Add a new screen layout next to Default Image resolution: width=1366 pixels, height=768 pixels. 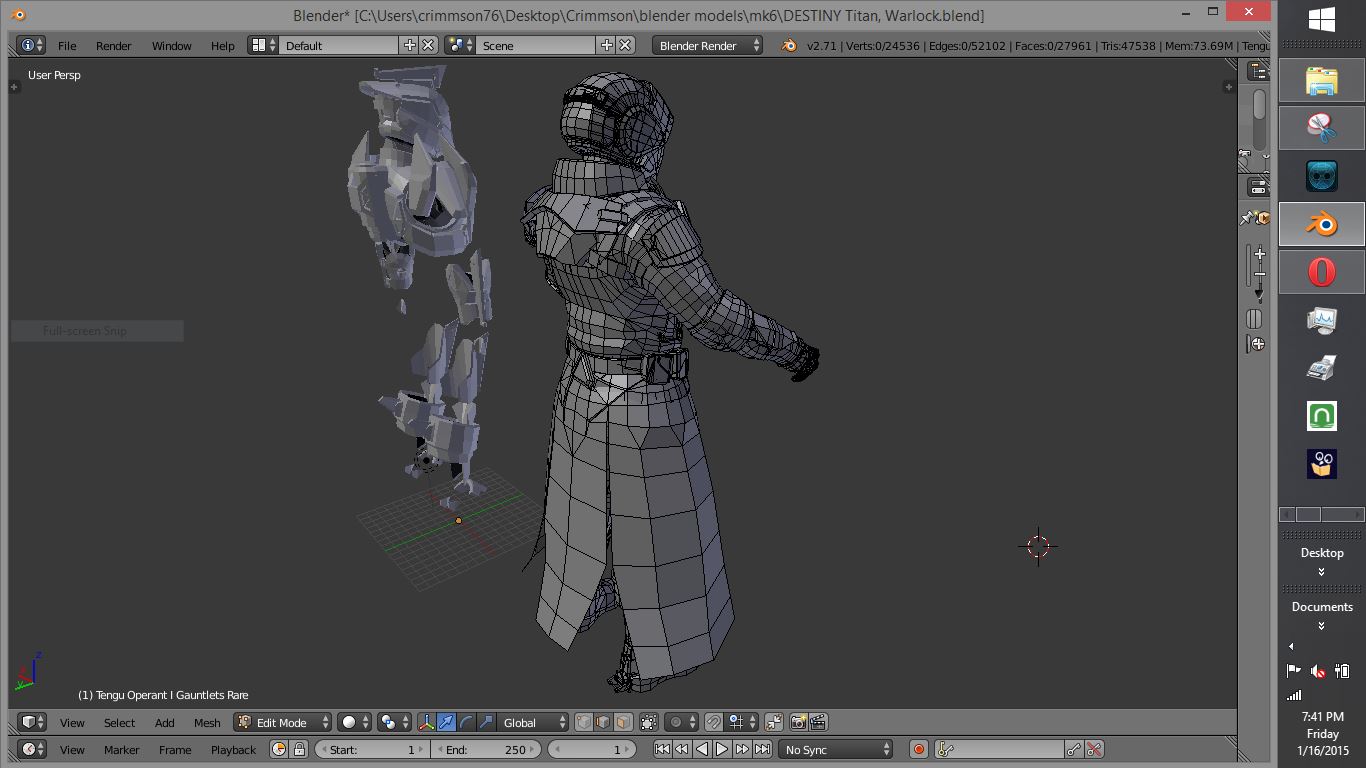[409, 45]
